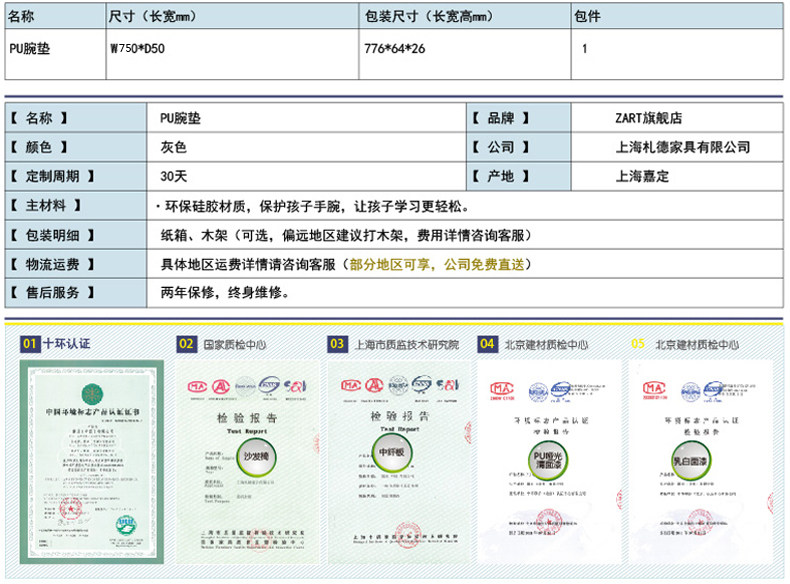Screen dimensions: 790x584
Task: Select the 包件 quantity value 1
Action: (x=584, y=49)
